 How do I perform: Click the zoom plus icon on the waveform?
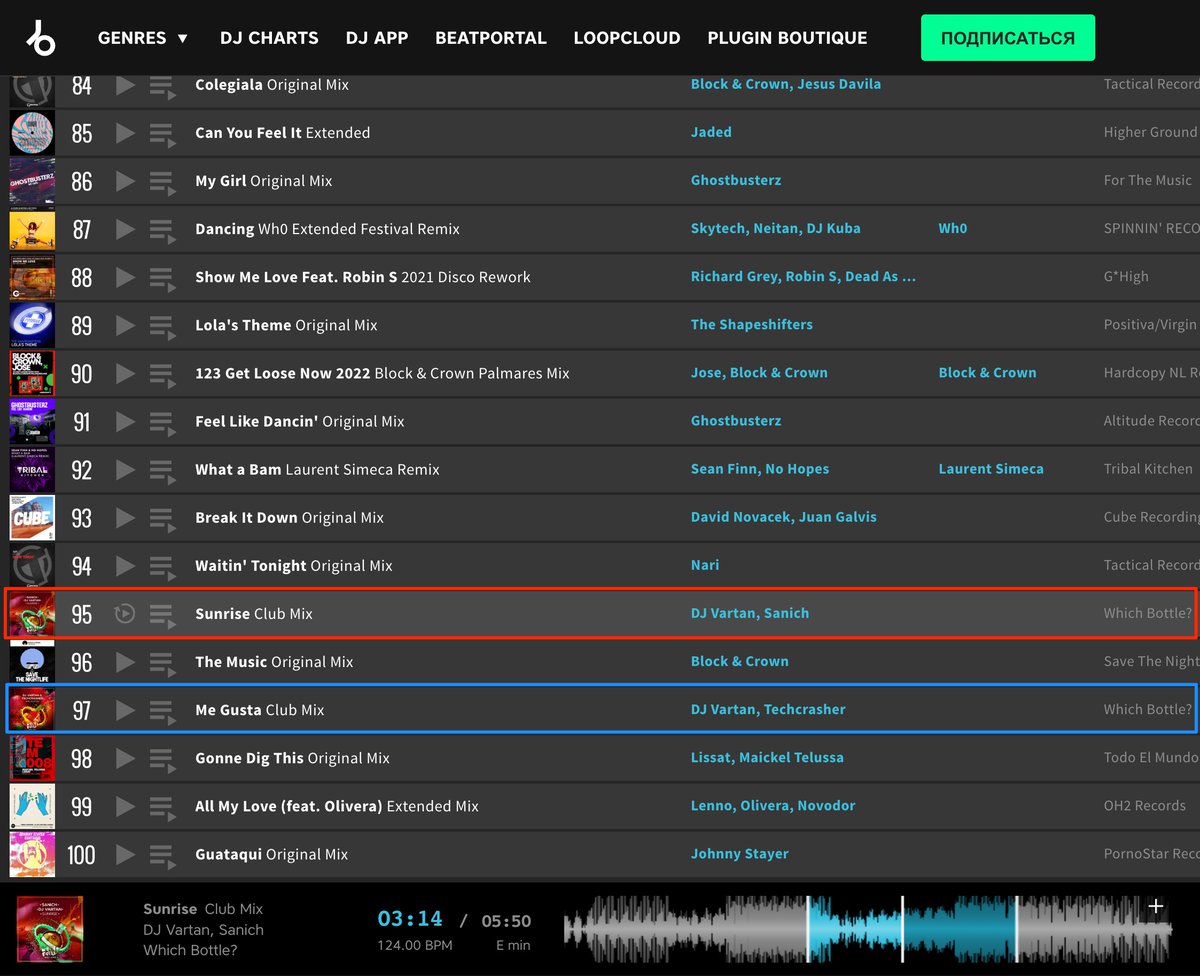tap(1156, 906)
